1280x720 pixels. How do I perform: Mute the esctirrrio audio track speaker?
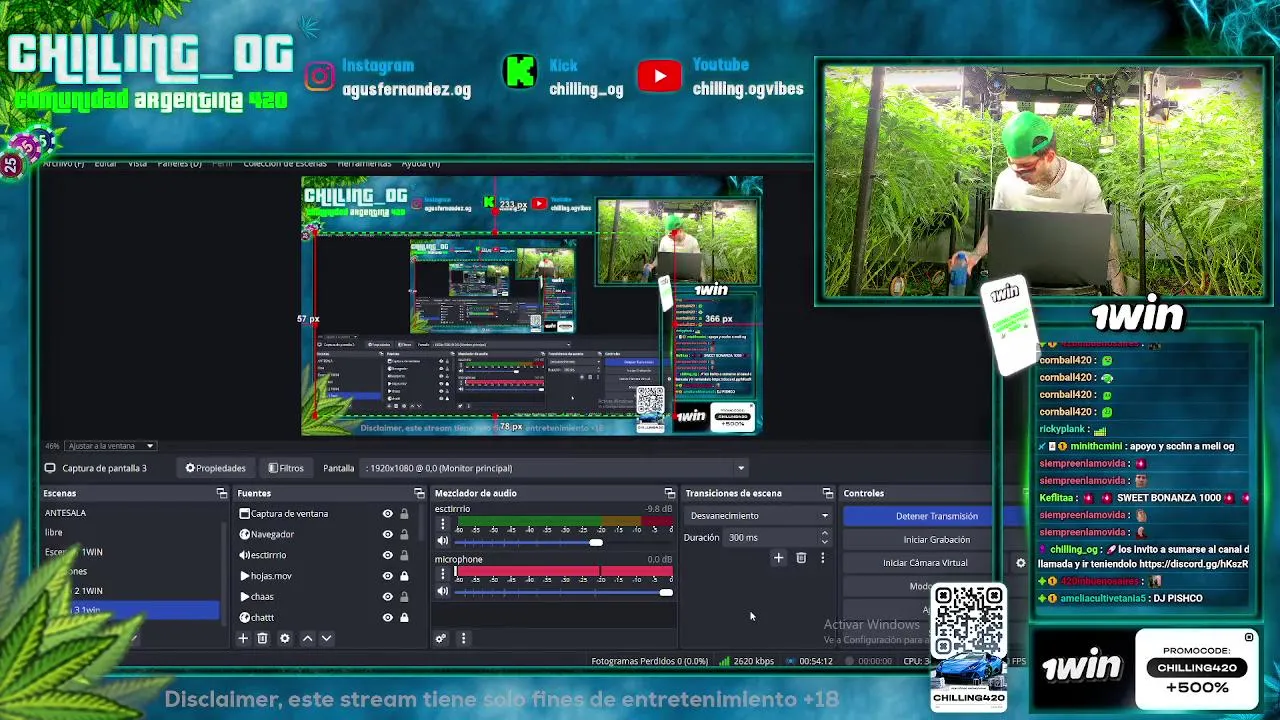click(x=442, y=541)
